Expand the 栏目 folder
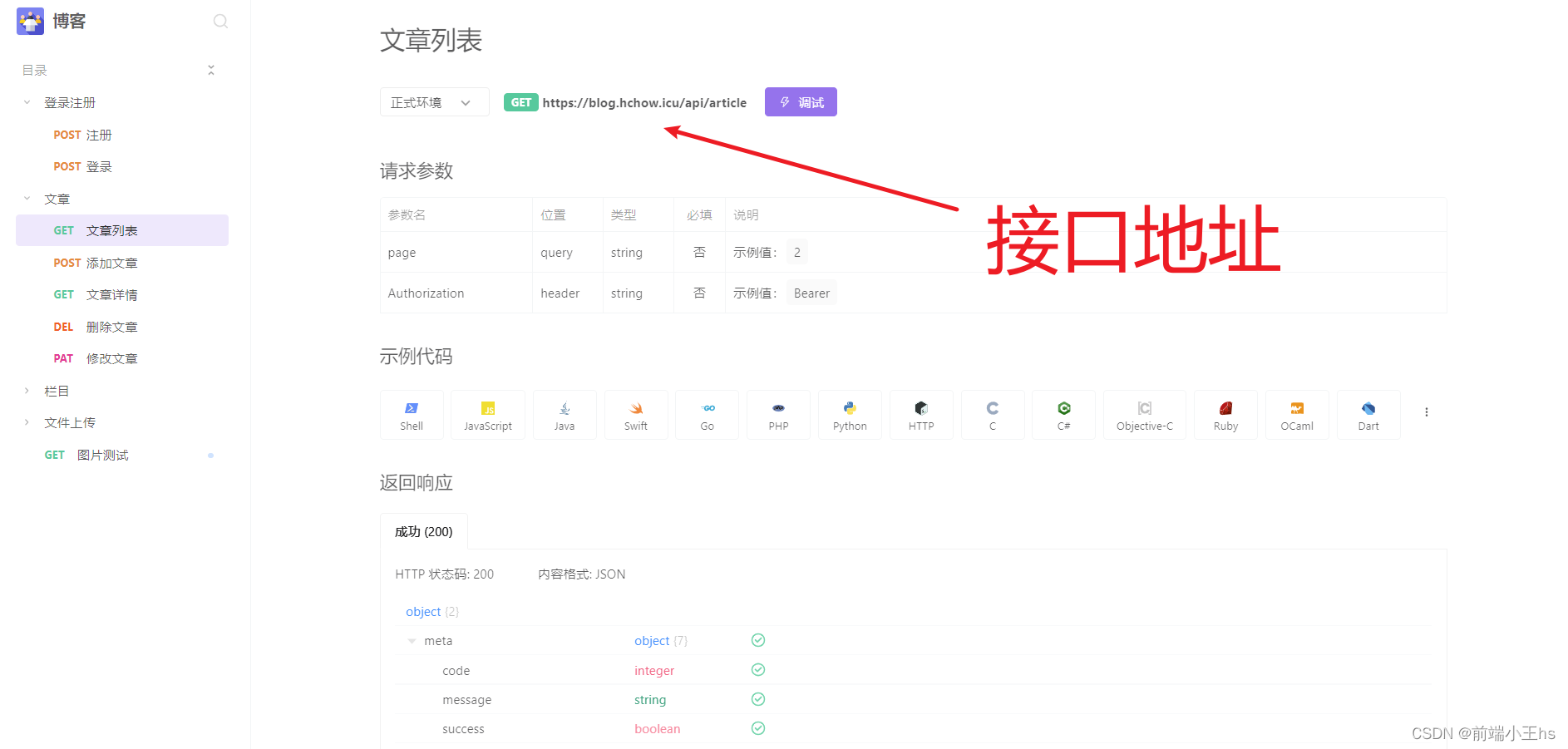The image size is (1568, 749). [x=27, y=391]
